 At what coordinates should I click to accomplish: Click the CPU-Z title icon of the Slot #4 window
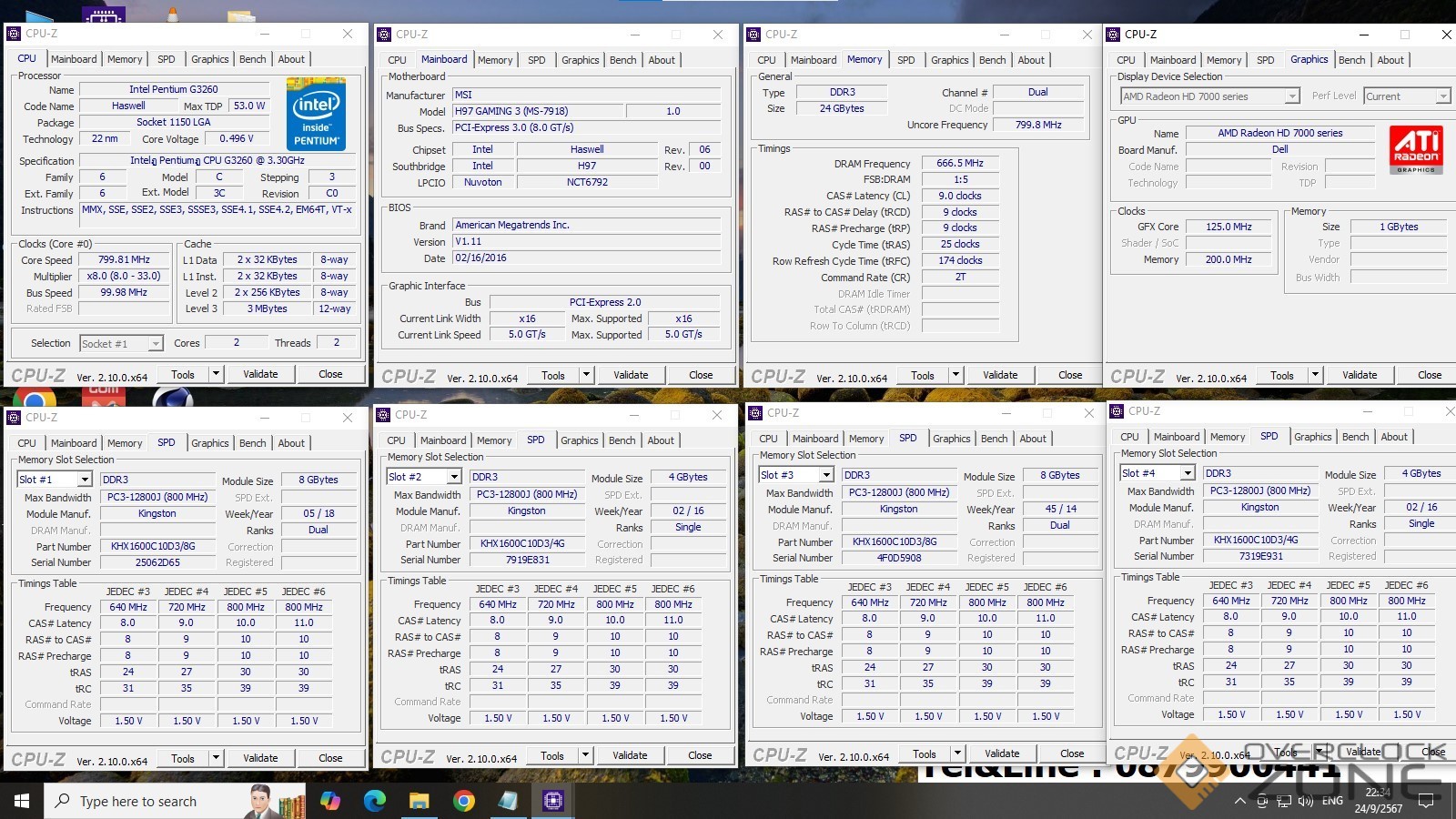point(1117,411)
